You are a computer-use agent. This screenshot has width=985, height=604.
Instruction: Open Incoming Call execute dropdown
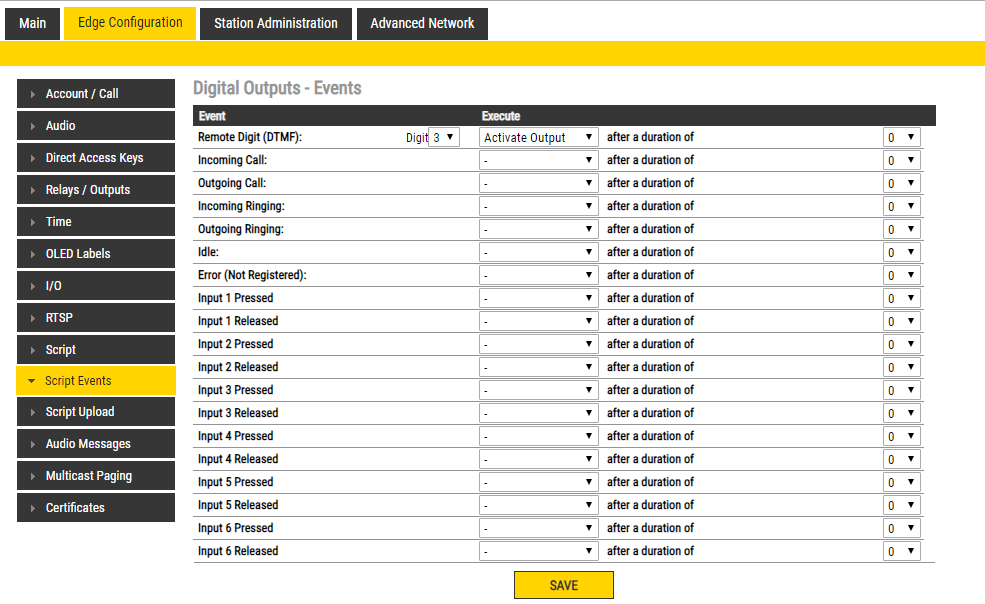539,161
